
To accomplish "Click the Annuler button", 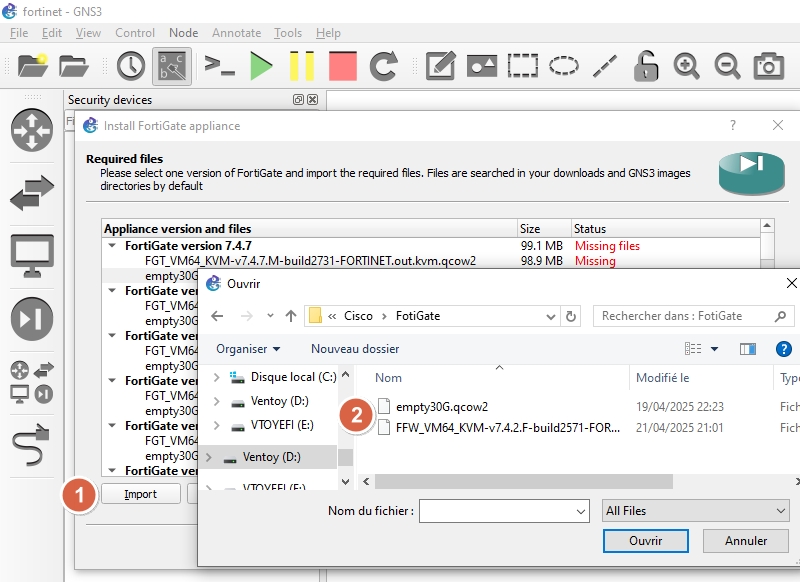I will tap(746, 541).
